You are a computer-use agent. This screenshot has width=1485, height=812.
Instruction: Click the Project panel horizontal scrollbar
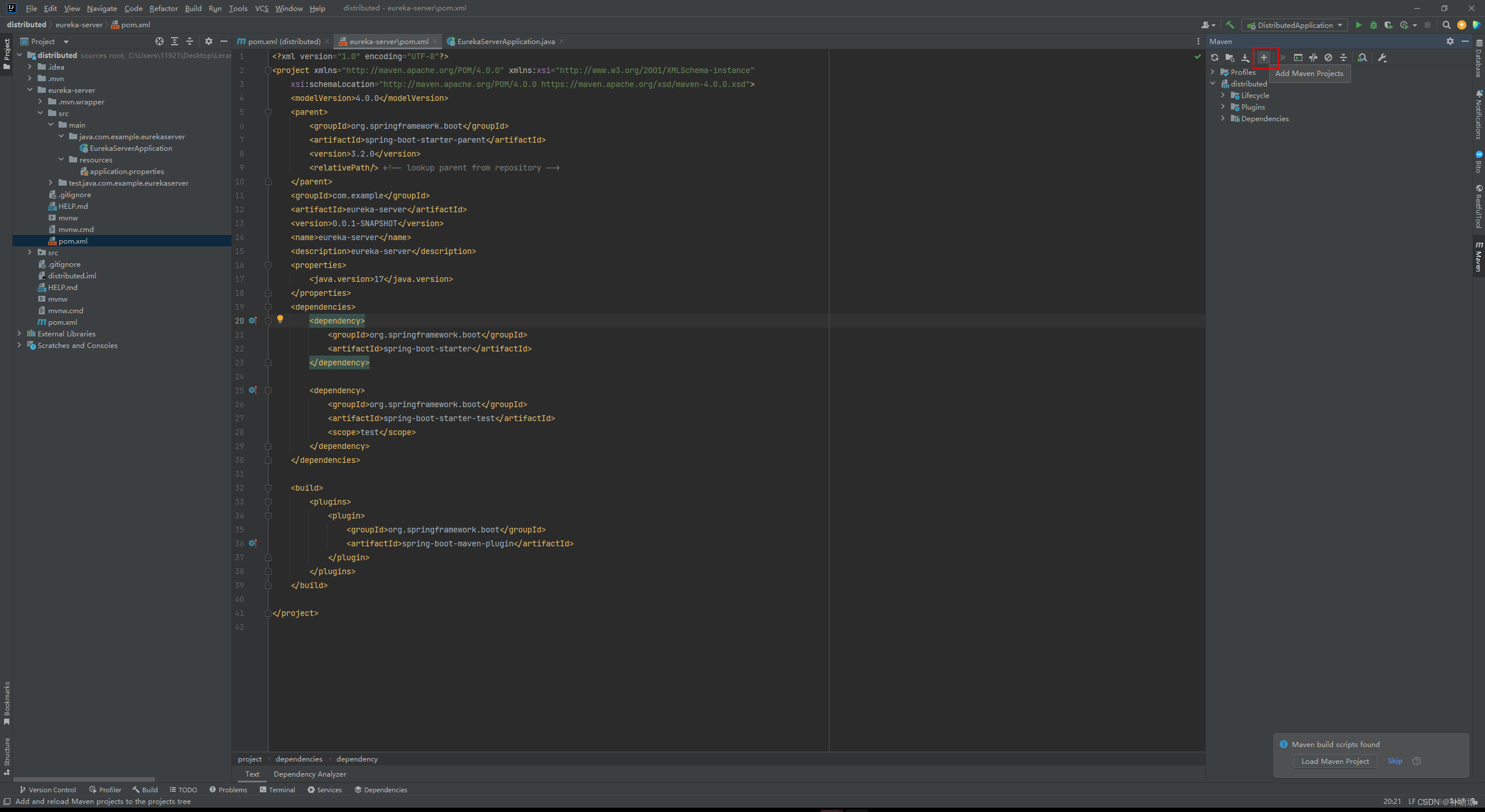point(84,780)
